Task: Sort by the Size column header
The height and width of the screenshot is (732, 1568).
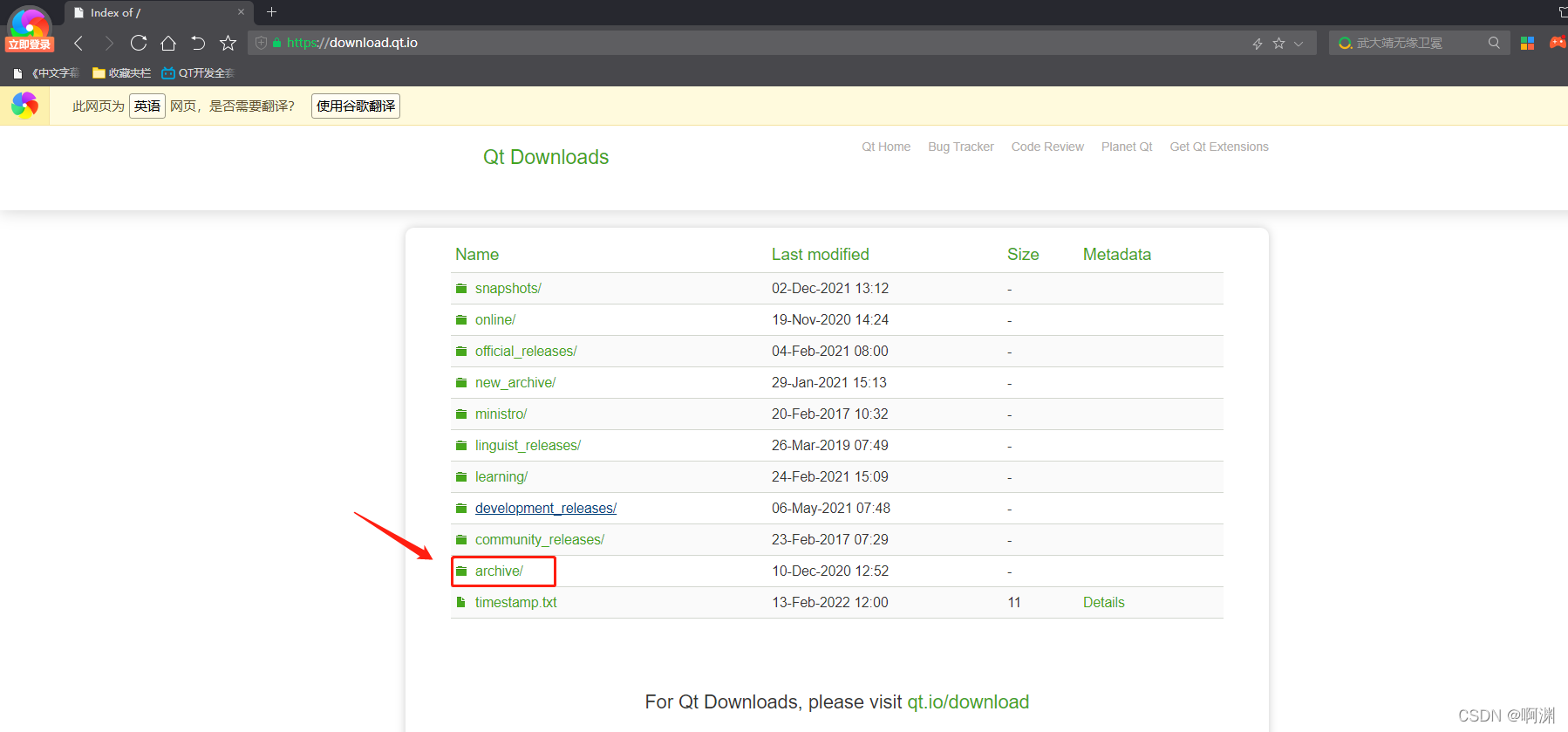Action: click(1023, 255)
